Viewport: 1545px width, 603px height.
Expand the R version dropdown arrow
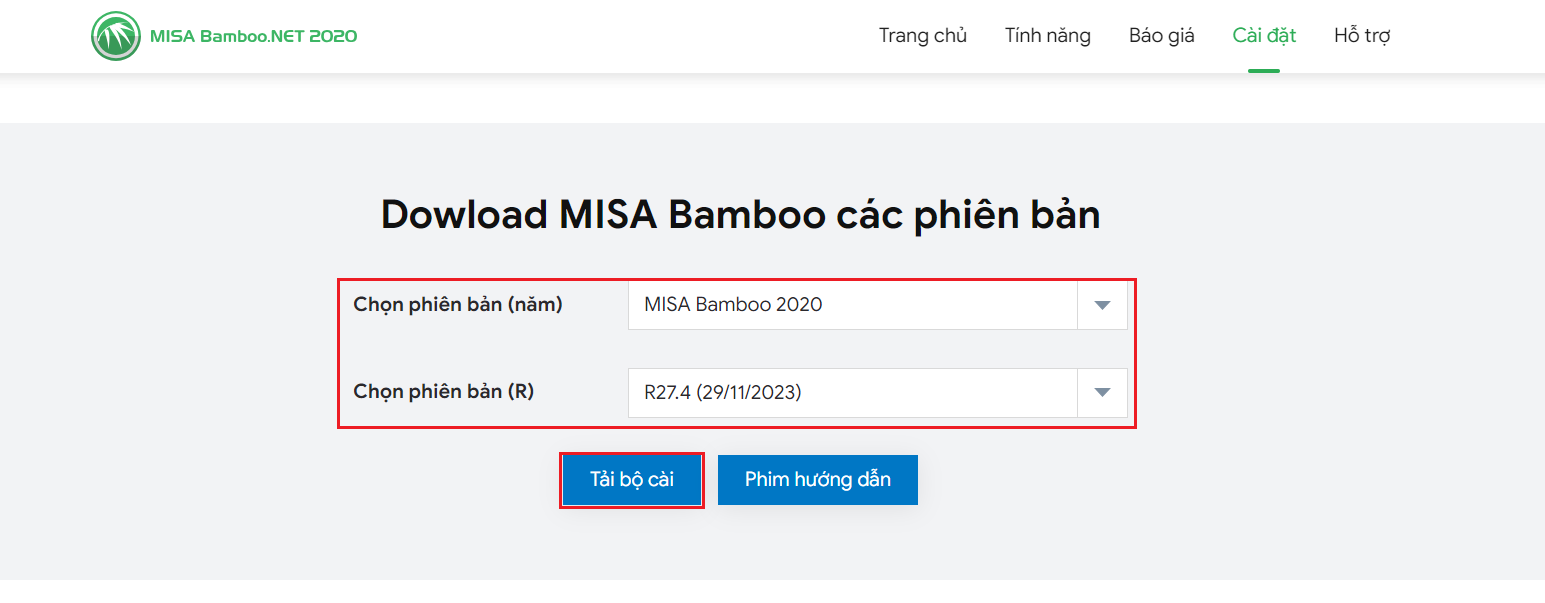click(x=1102, y=393)
